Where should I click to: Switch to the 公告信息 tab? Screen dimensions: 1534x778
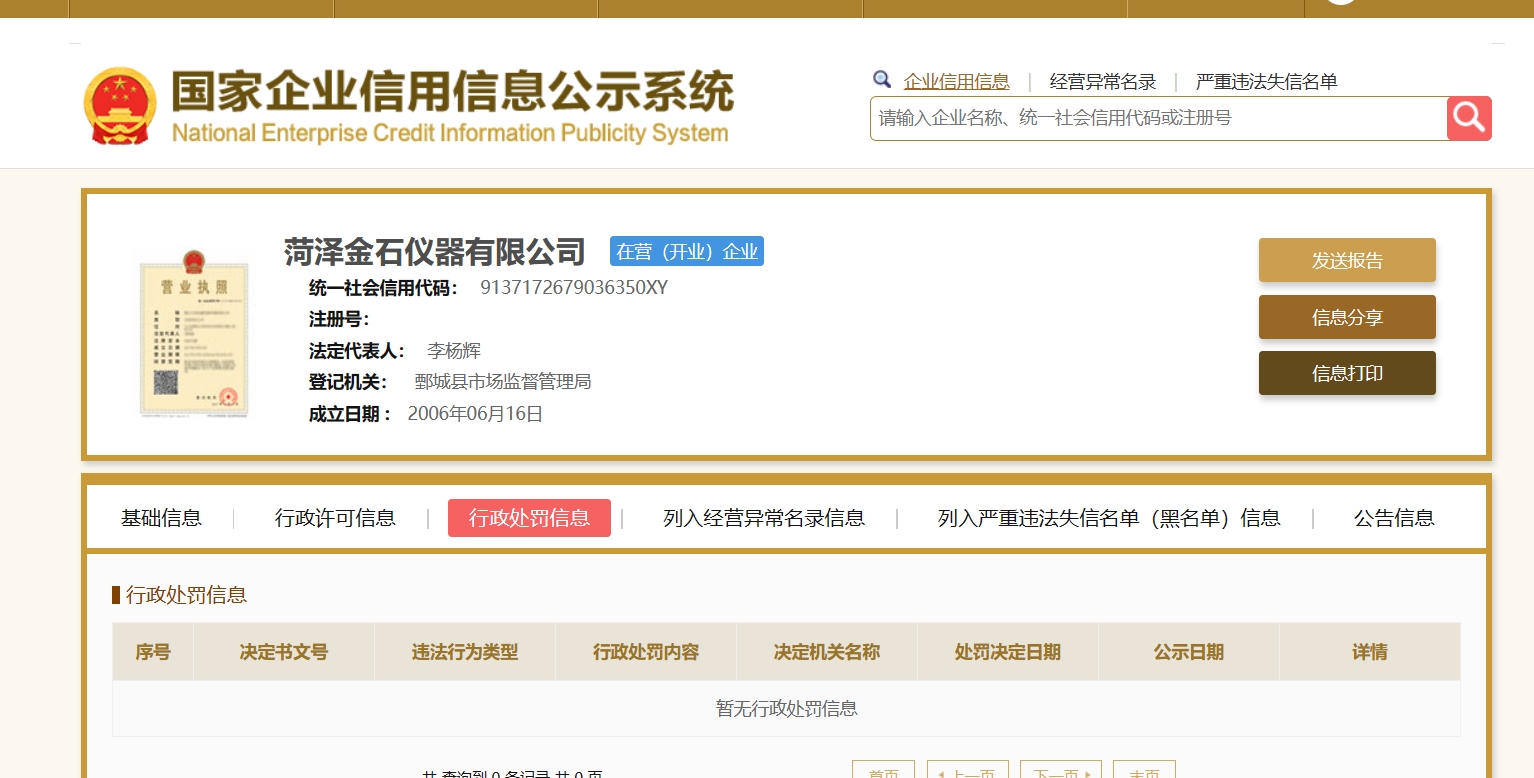1394,518
